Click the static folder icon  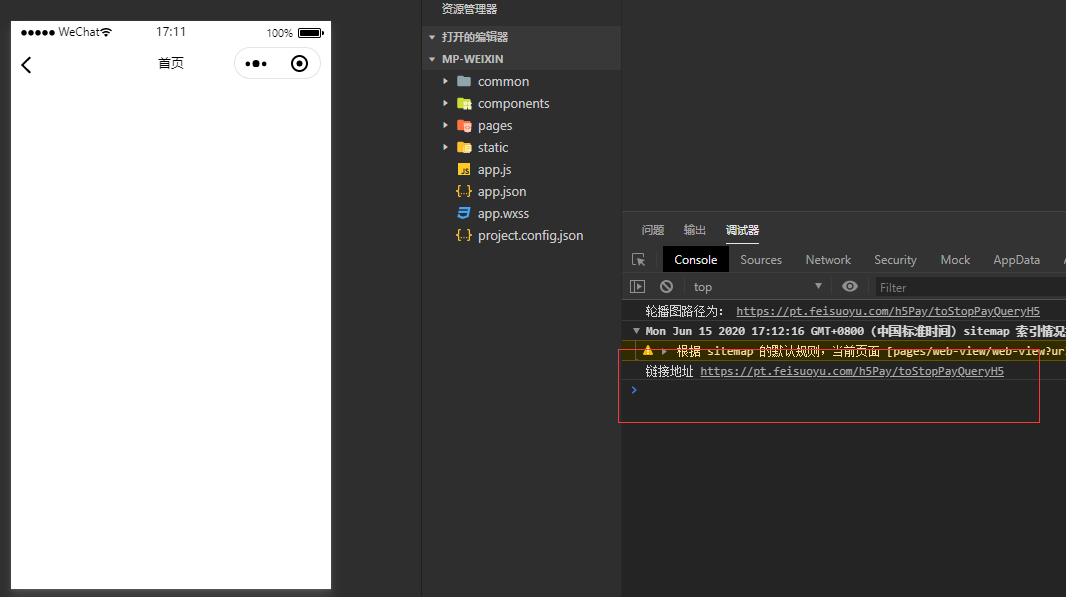click(x=464, y=148)
